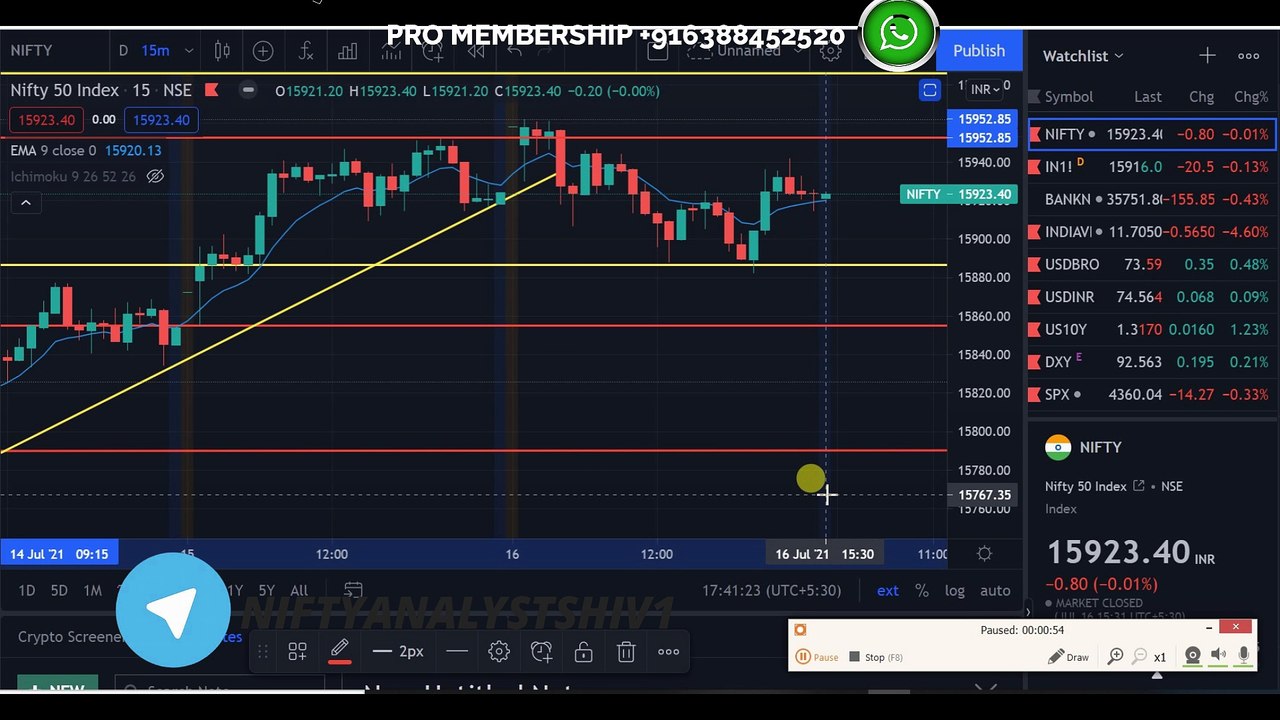Select USDINR row in watchlist
This screenshot has width=1280, height=720.
1152,297
